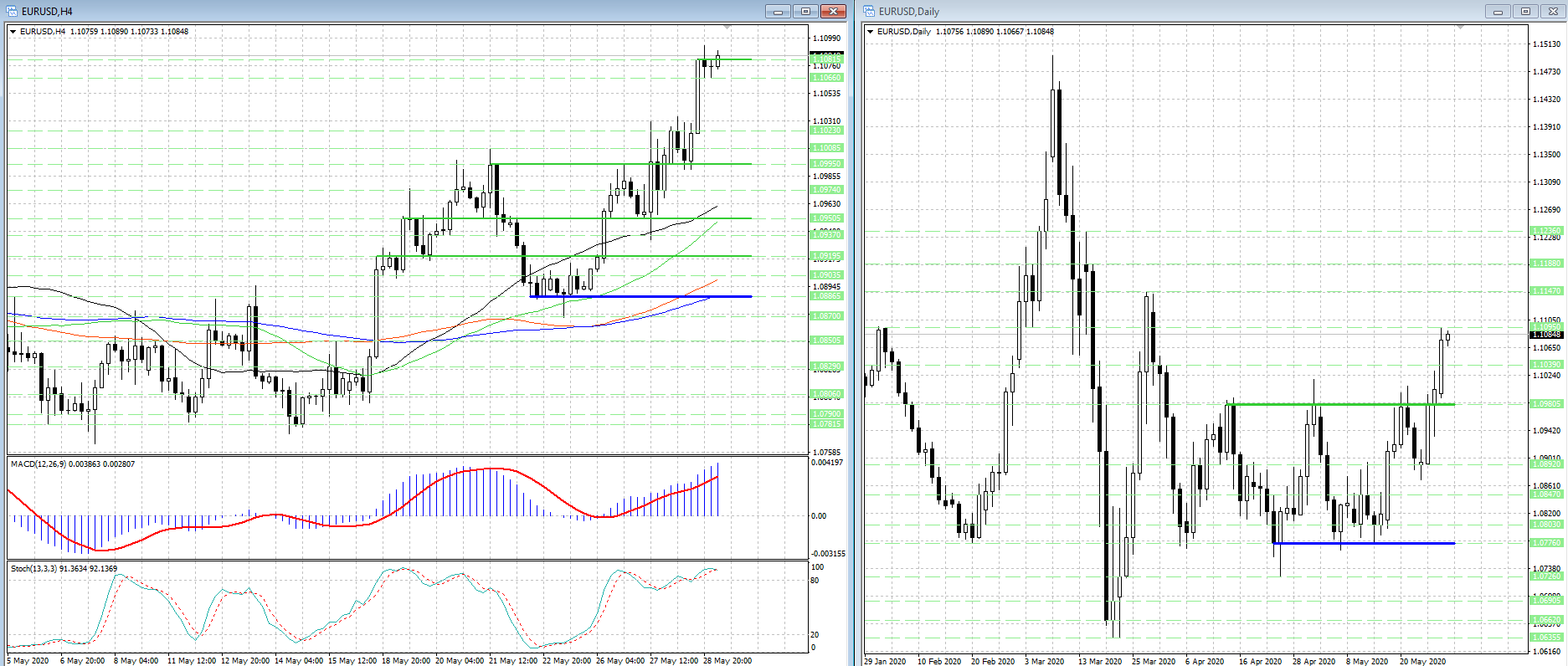Close the EURUSD,Daily chart window
This screenshot has width=1568, height=666.
click(x=1552, y=11)
